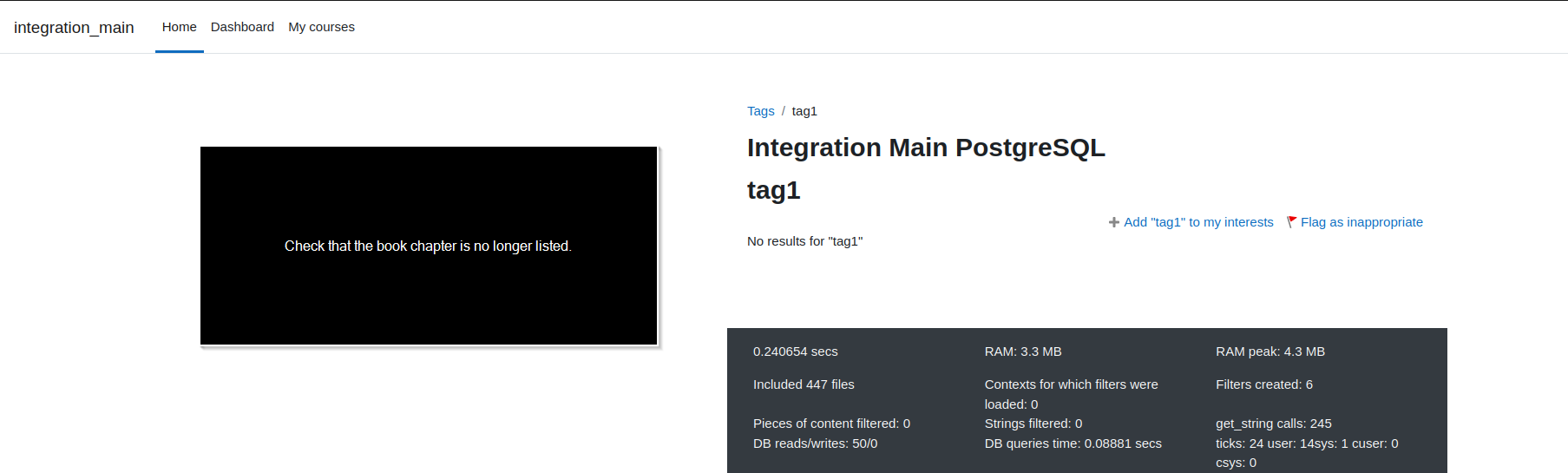Click the DB reads/writes: 50/0 entry
1568x473 pixels.
coord(816,443)
